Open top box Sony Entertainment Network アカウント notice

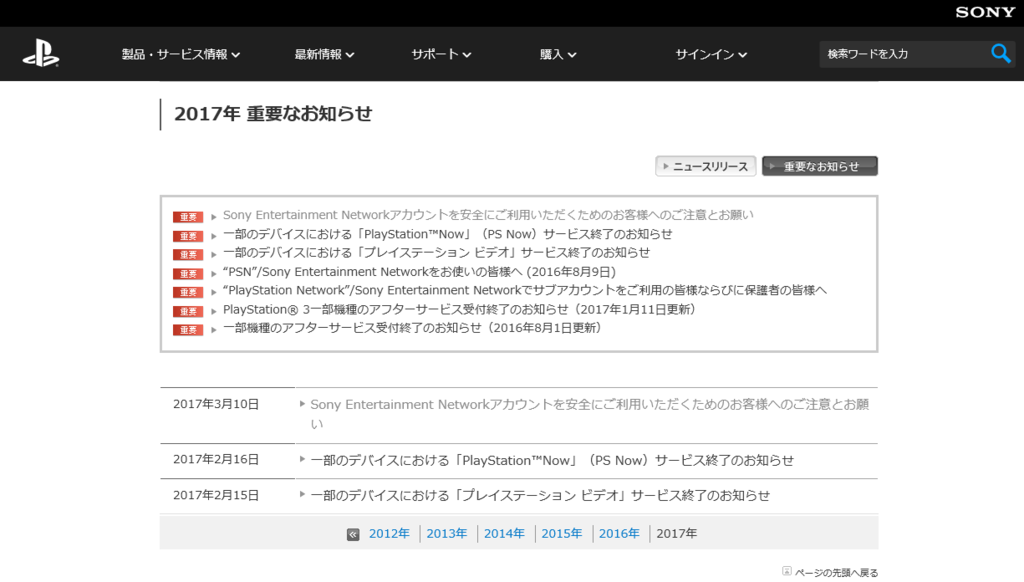(x=488, y=215)
